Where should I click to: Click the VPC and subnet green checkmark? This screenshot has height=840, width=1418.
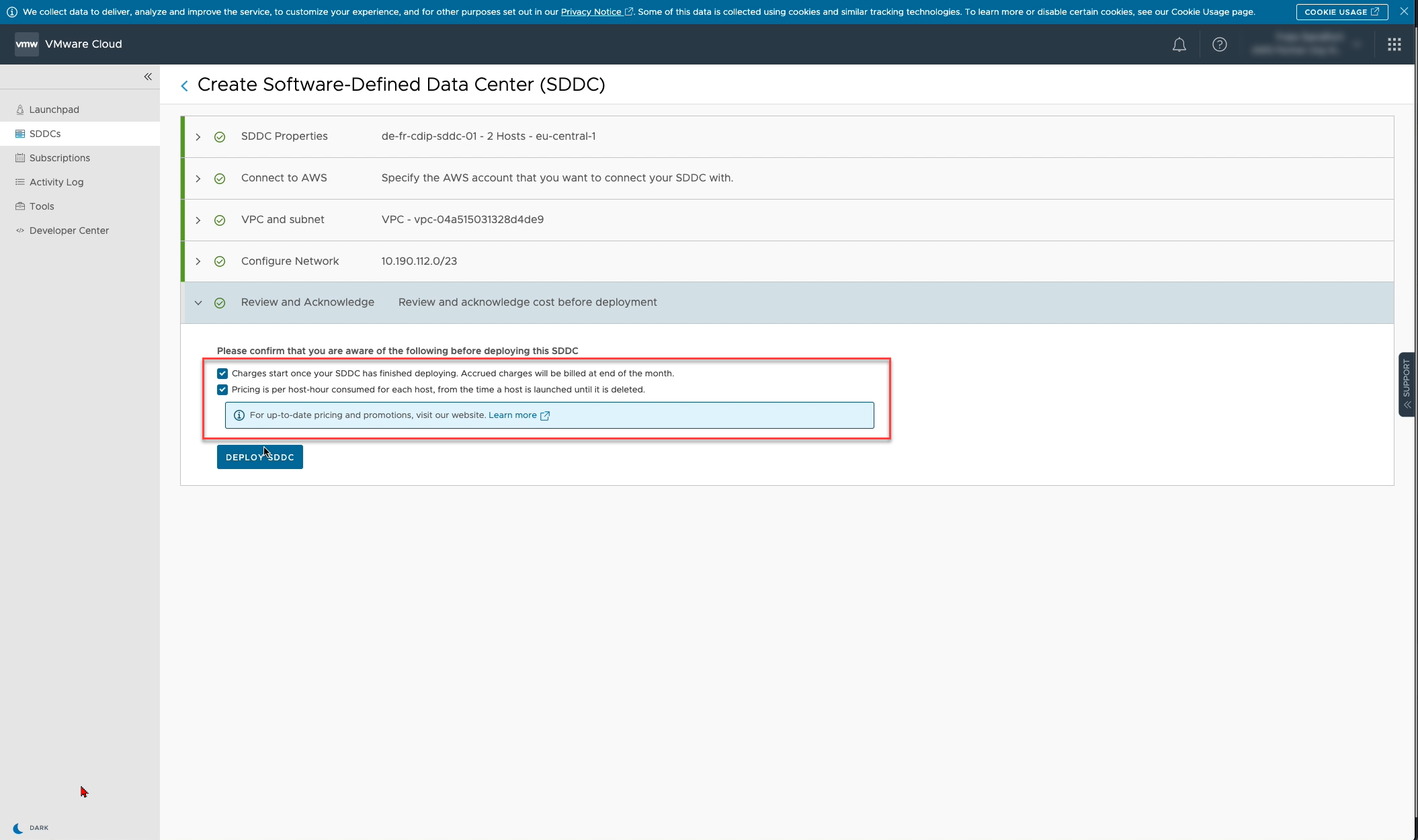[220, 220]
